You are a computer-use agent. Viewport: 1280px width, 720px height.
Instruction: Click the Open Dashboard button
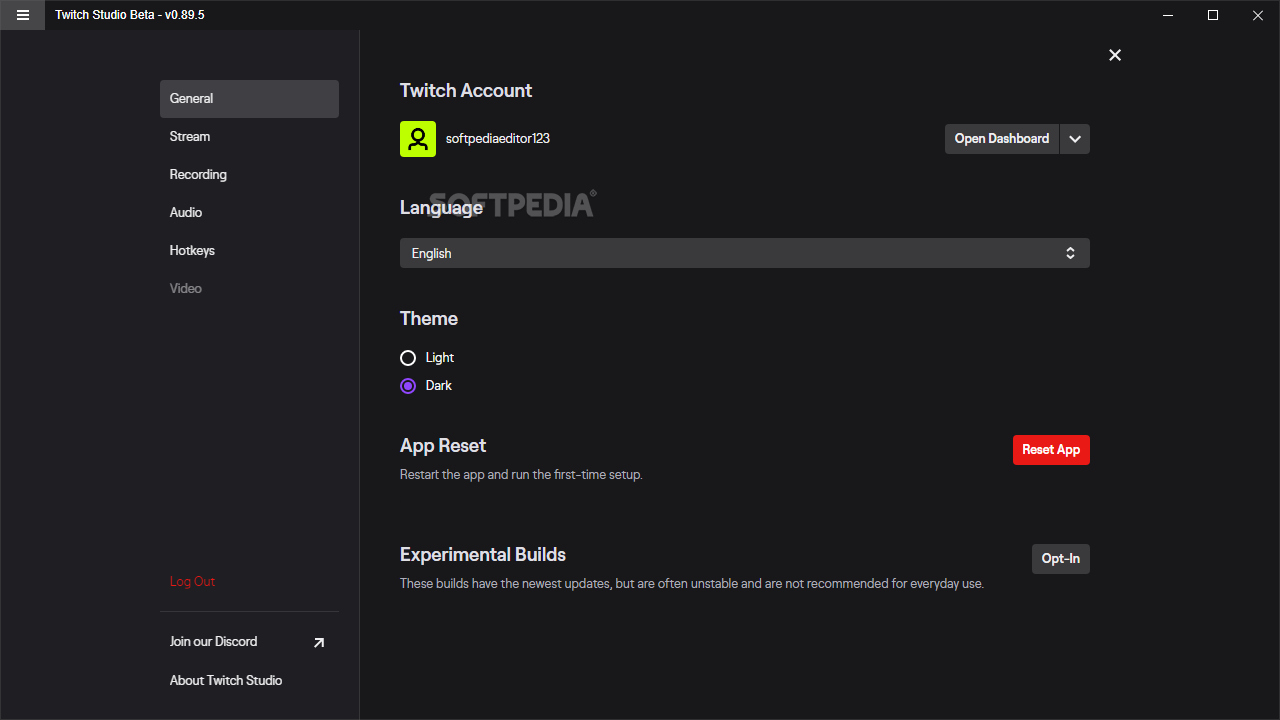[1002, 139]
